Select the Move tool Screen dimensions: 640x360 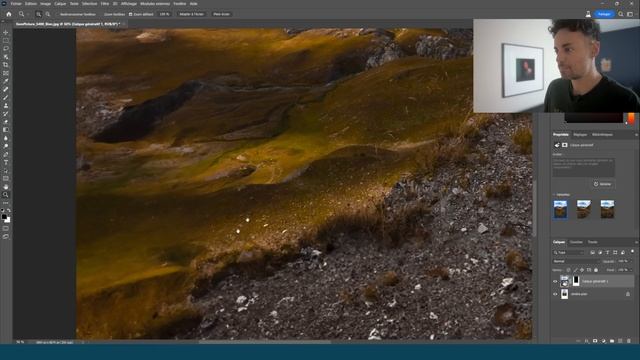pyautogui.click(x=6, y=32)
